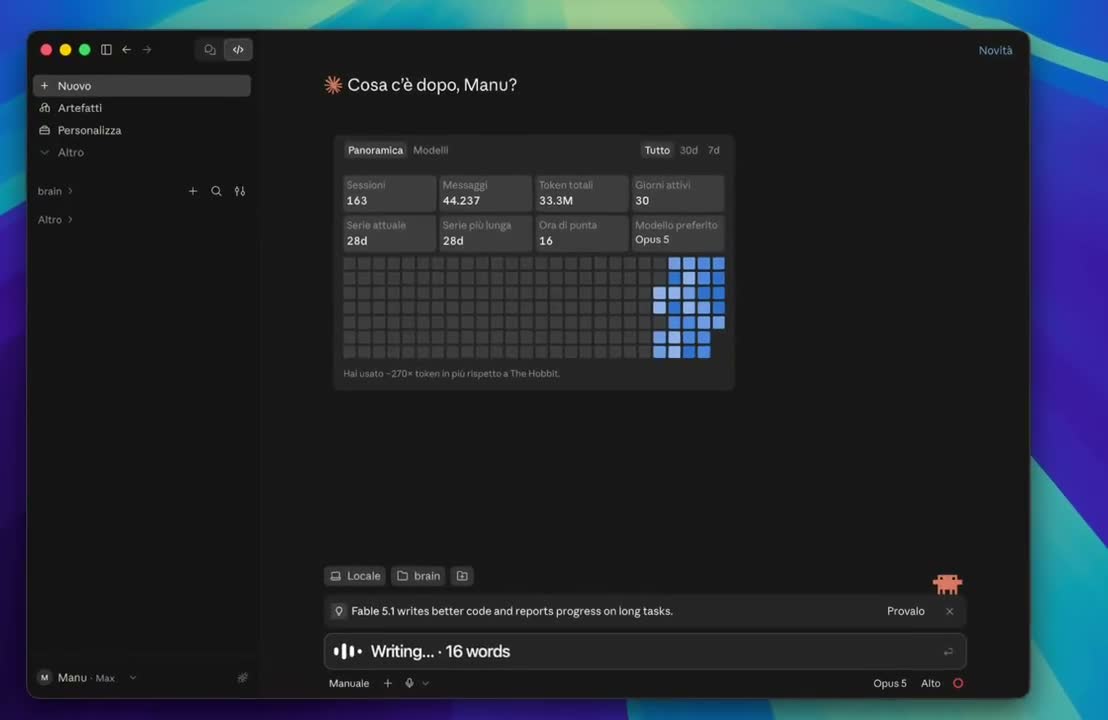Open filter settings for brain section

click(240, 191)
